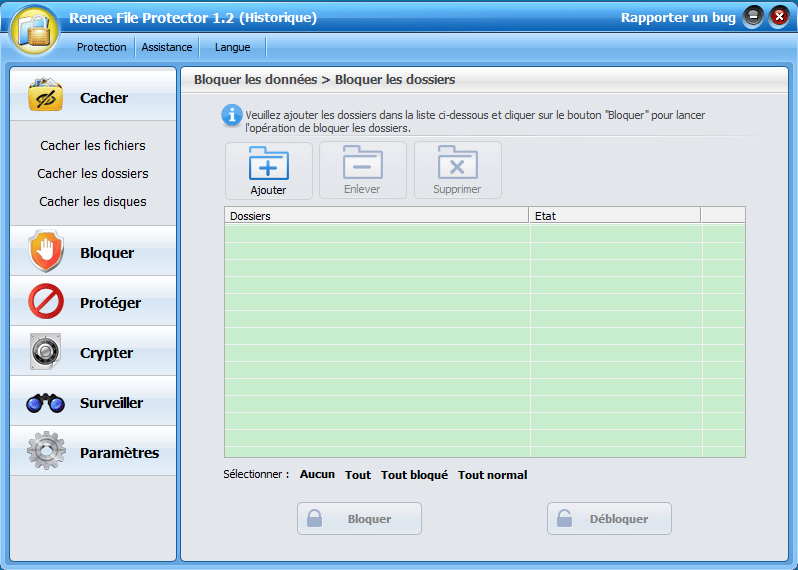Open the Cacher section
Viewport: 798px width, 570px height.
(x=92, y=98)
